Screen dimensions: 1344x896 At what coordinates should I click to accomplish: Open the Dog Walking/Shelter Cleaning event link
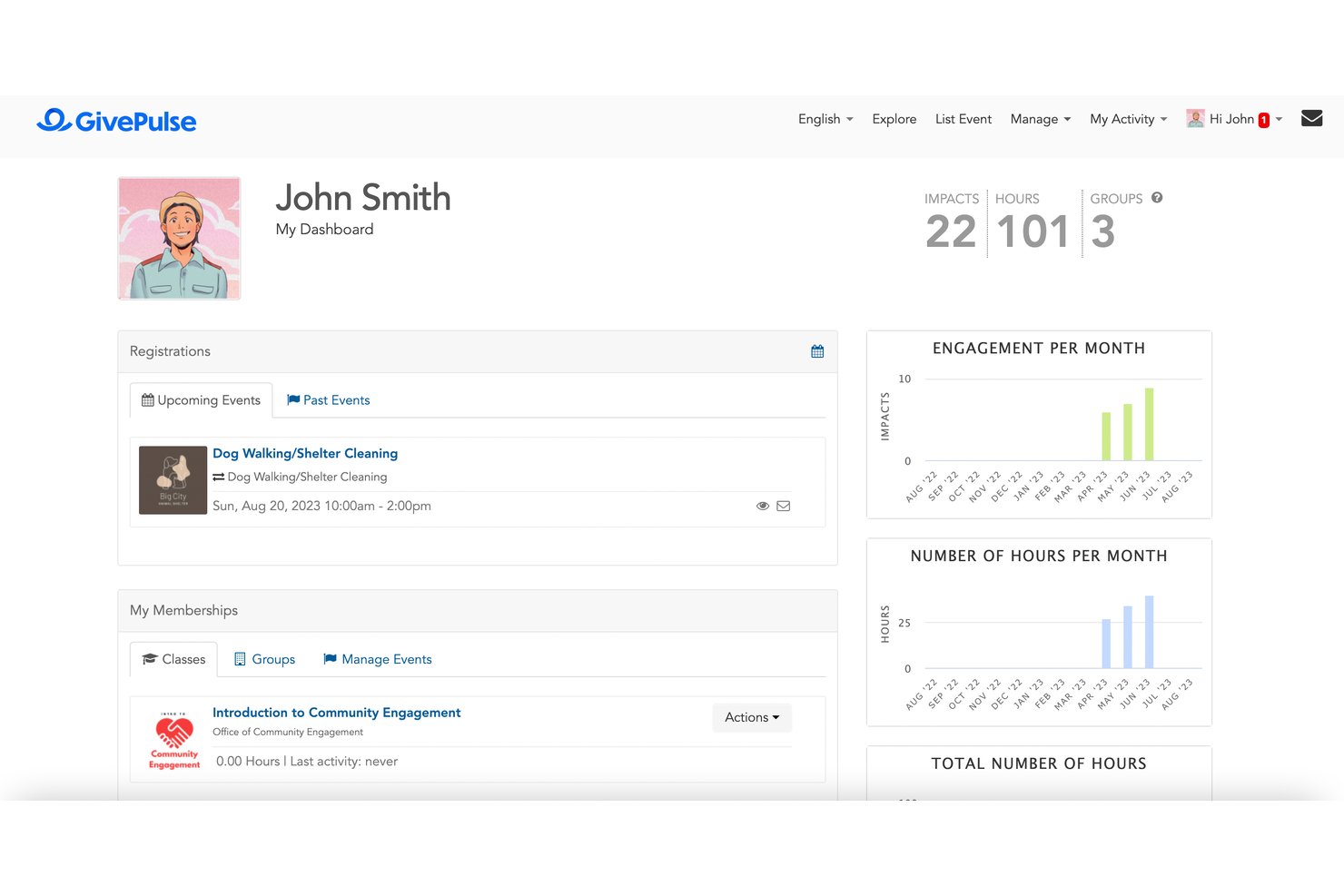305,453
